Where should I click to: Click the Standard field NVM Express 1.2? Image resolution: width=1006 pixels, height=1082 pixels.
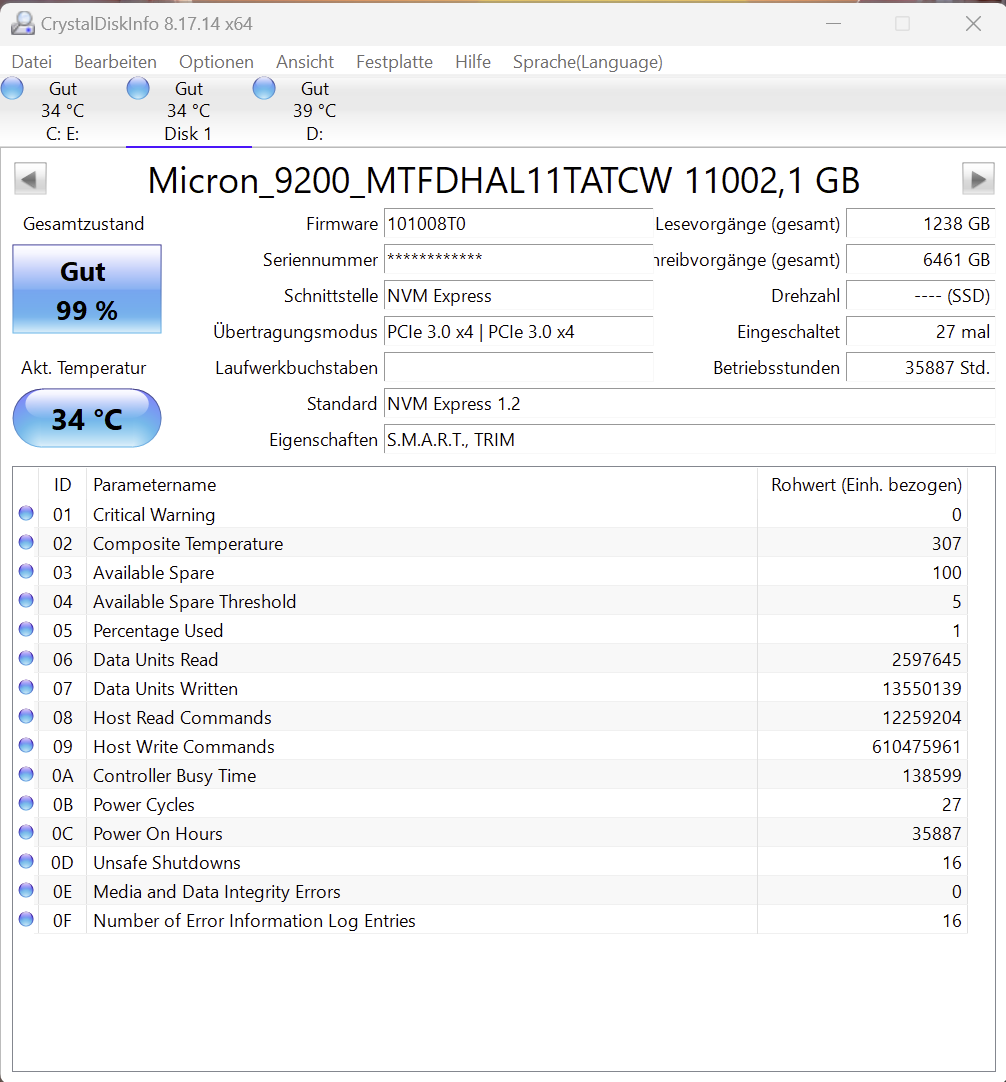click(x=689, y=404)
